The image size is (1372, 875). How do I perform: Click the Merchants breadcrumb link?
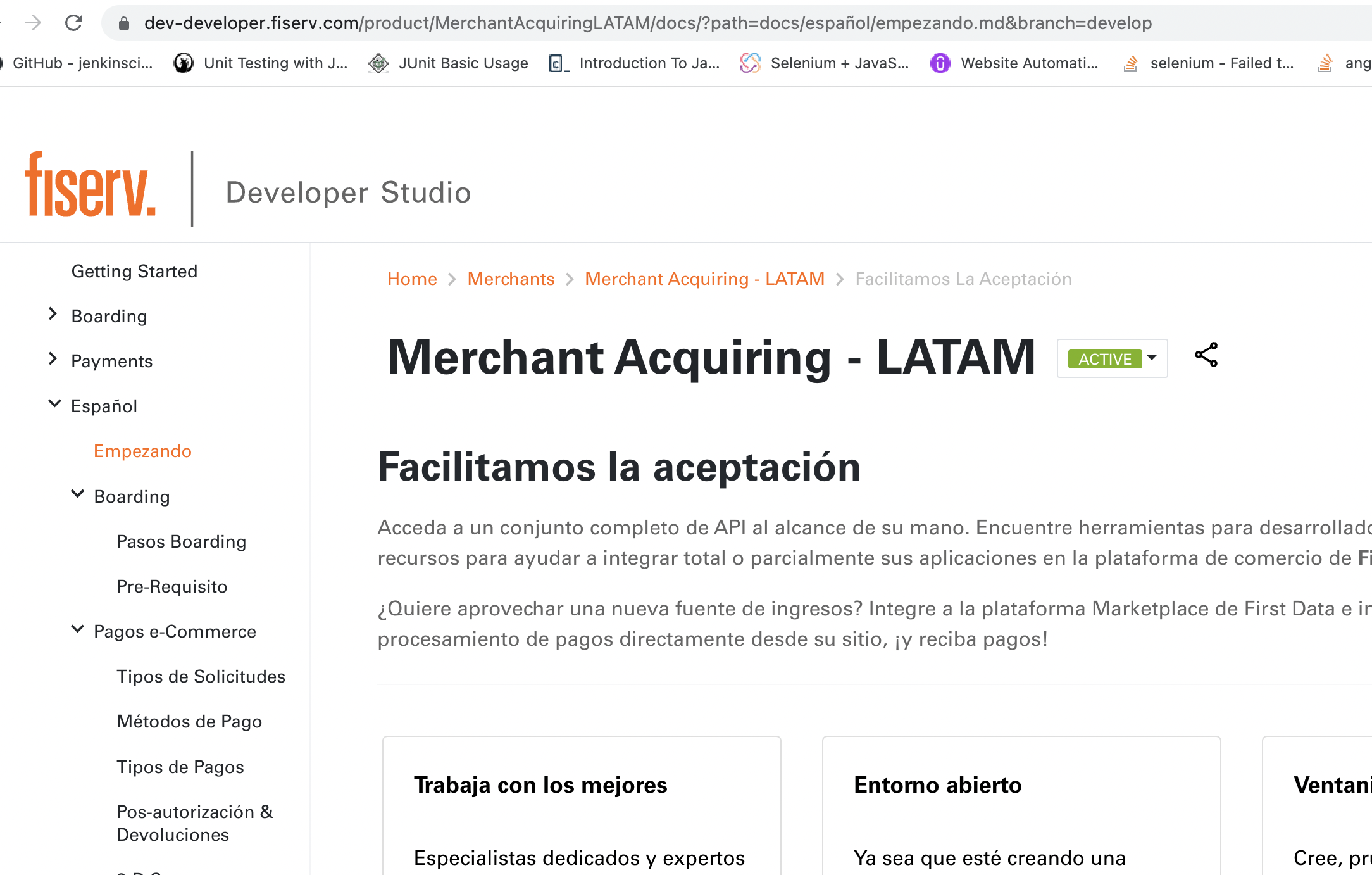[x=511, y=279]
